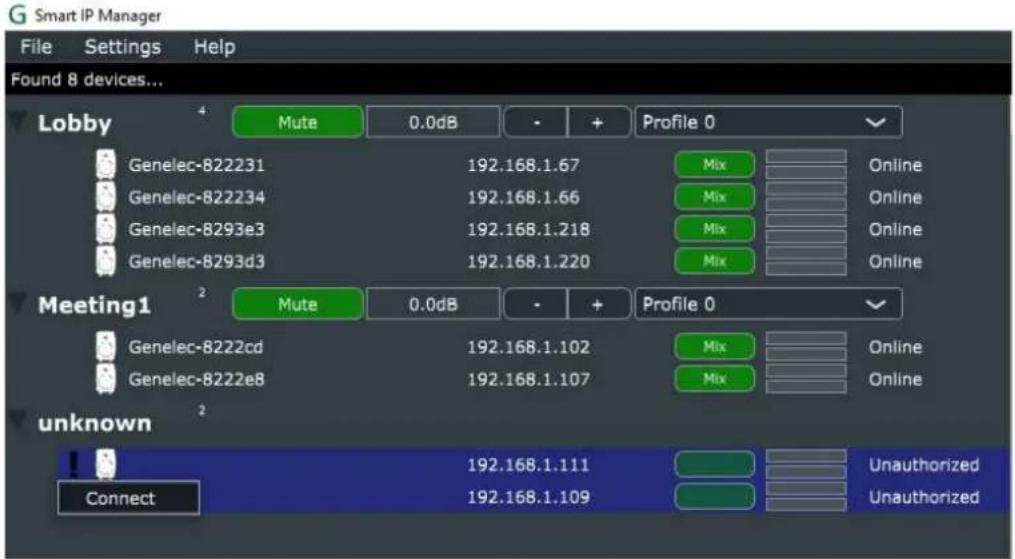The width and height of the screenshot is (1015, 559).
Task: Select device name Genelec-8293d3
Action: (197, 262)
